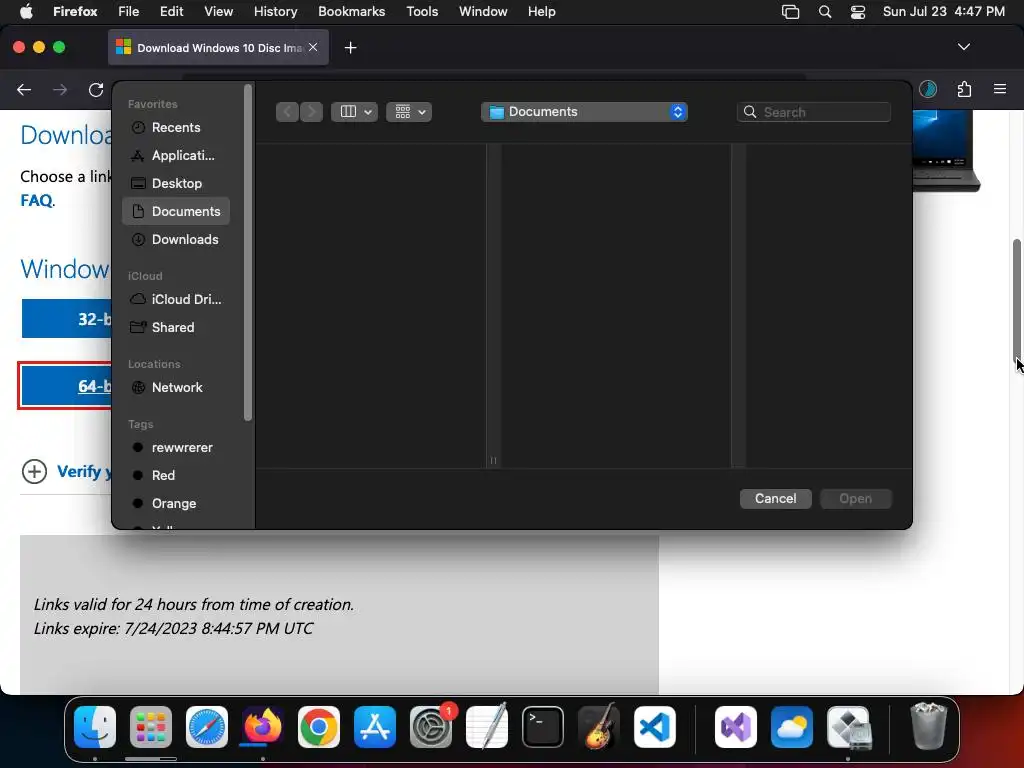Screen dimensions: 1024x768
Task: Launch Google Chrome from the Dock
Action: point(319,727)
